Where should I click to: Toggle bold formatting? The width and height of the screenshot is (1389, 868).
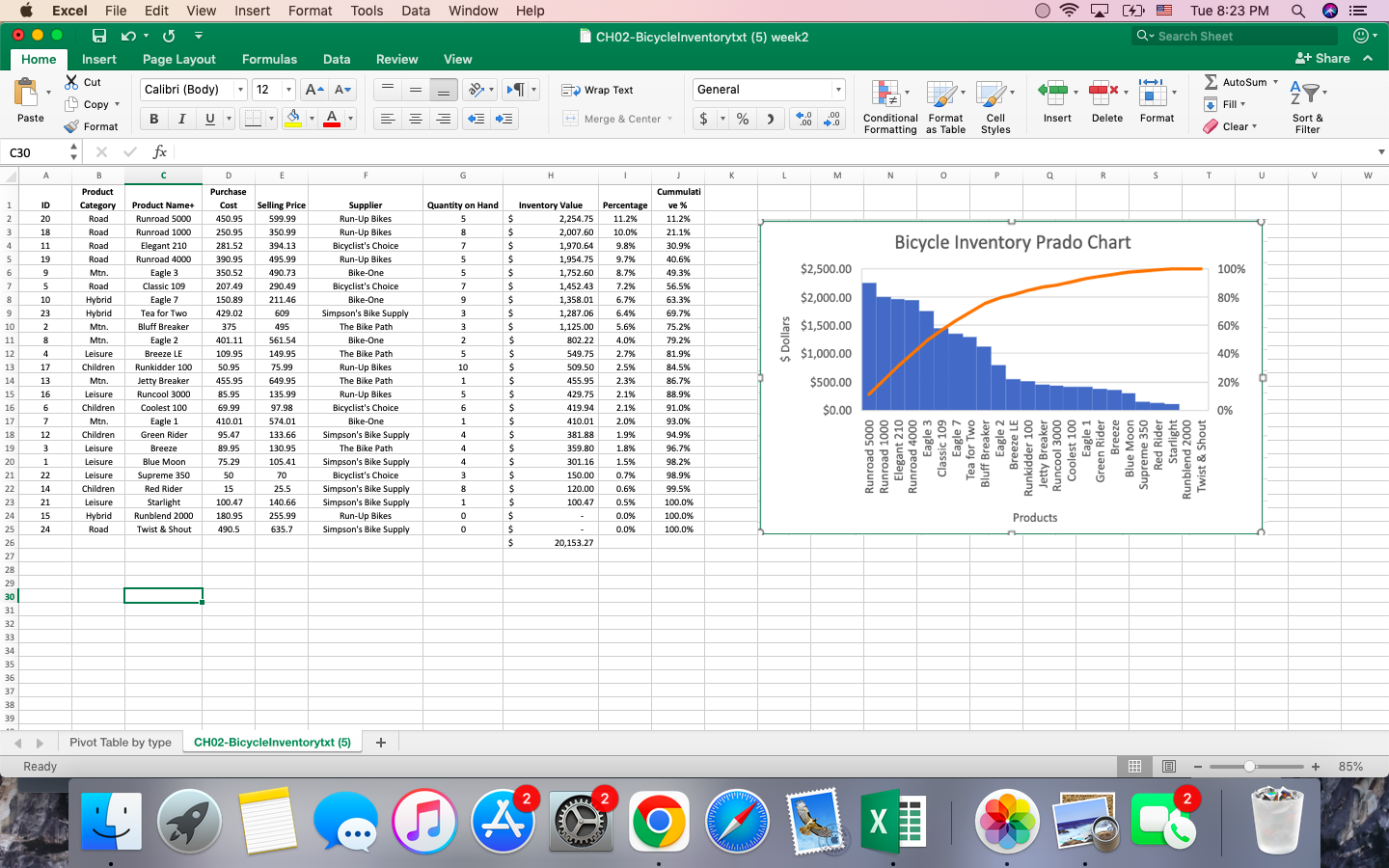pyautogui.click(x=153, y=118)
